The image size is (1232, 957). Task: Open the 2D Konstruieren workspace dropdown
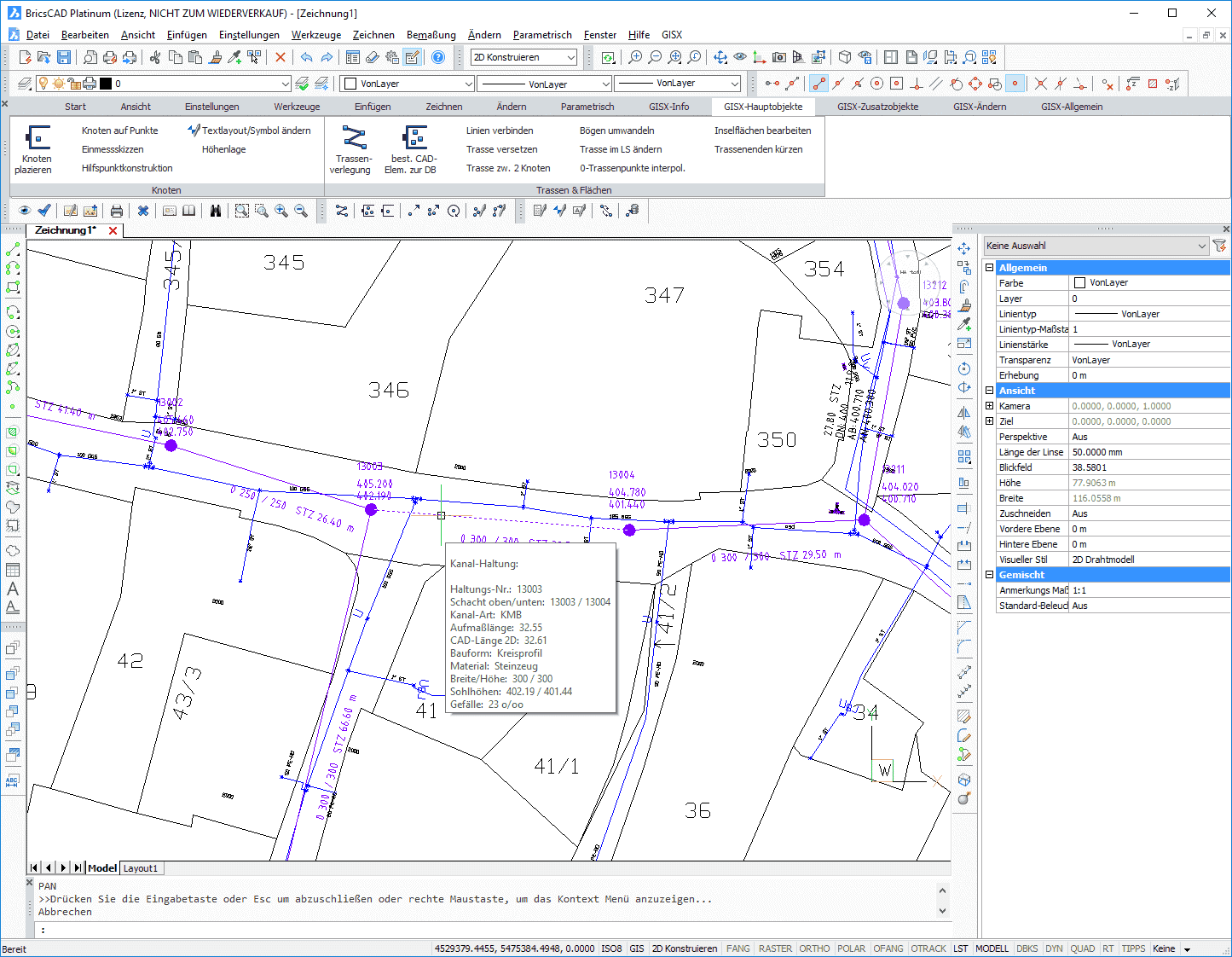pyautogui.click(x=570, y=57)
